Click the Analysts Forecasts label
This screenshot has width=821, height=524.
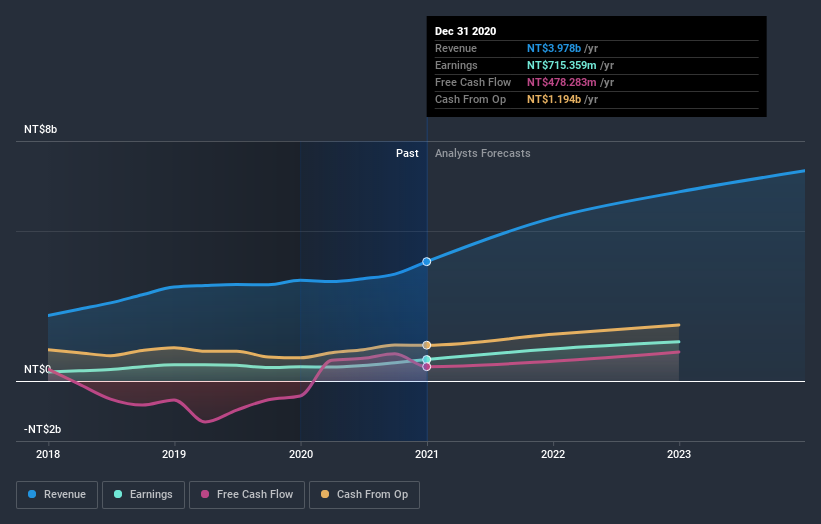[x=483, y=153]
